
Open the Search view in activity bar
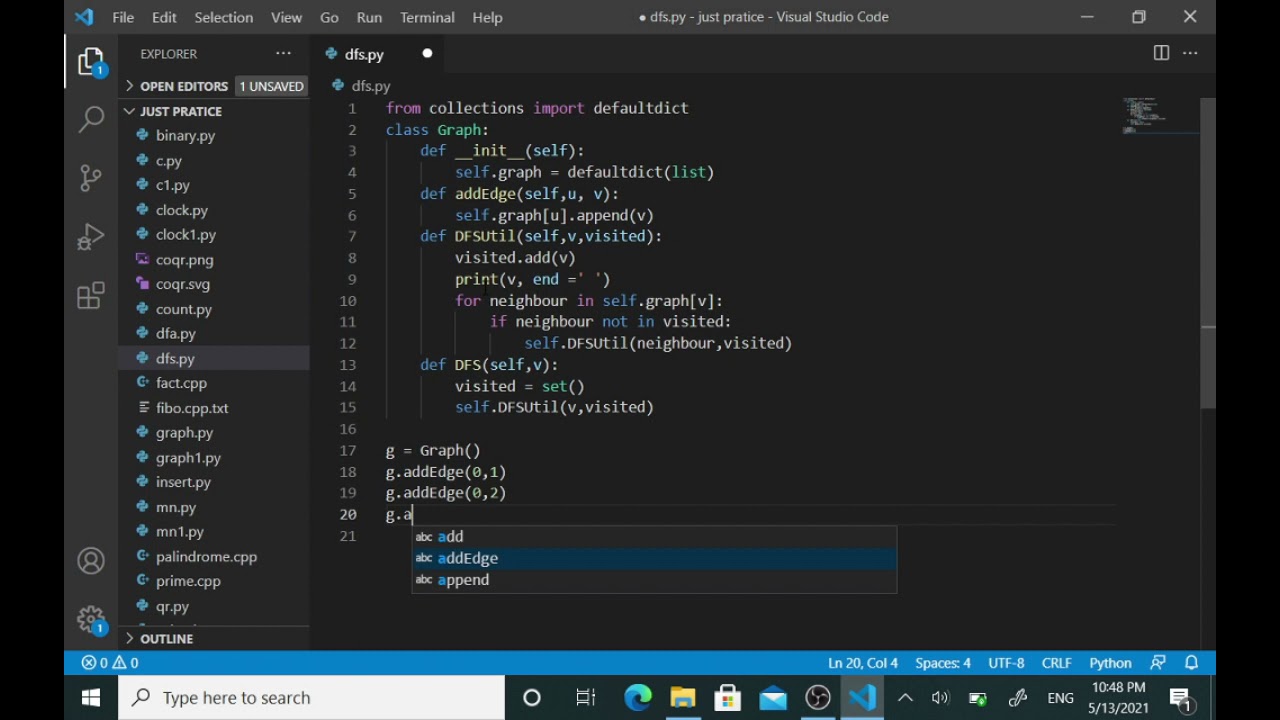click(x=91, y=120)
